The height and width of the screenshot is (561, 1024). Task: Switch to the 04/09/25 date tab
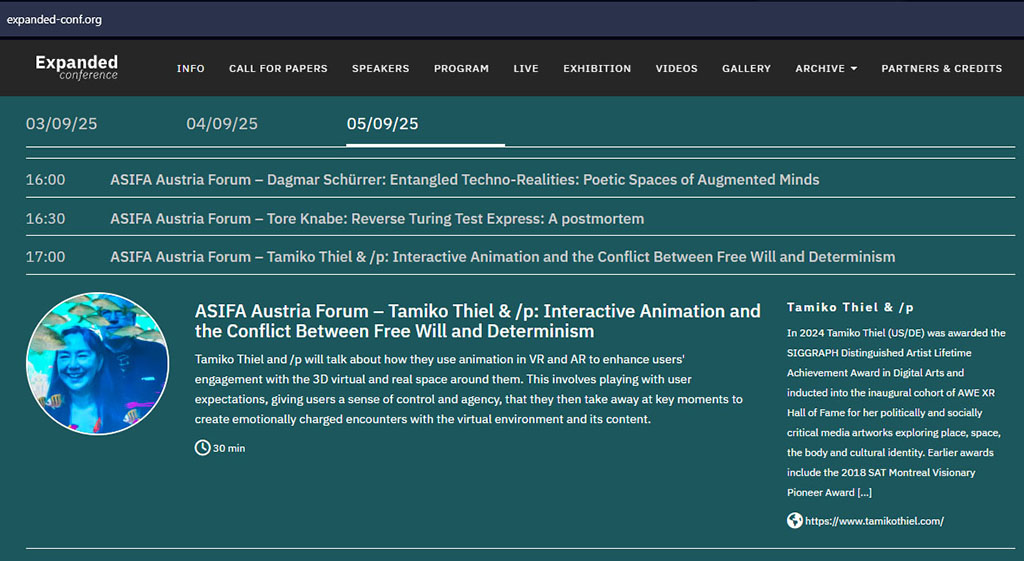pos(222,123)
